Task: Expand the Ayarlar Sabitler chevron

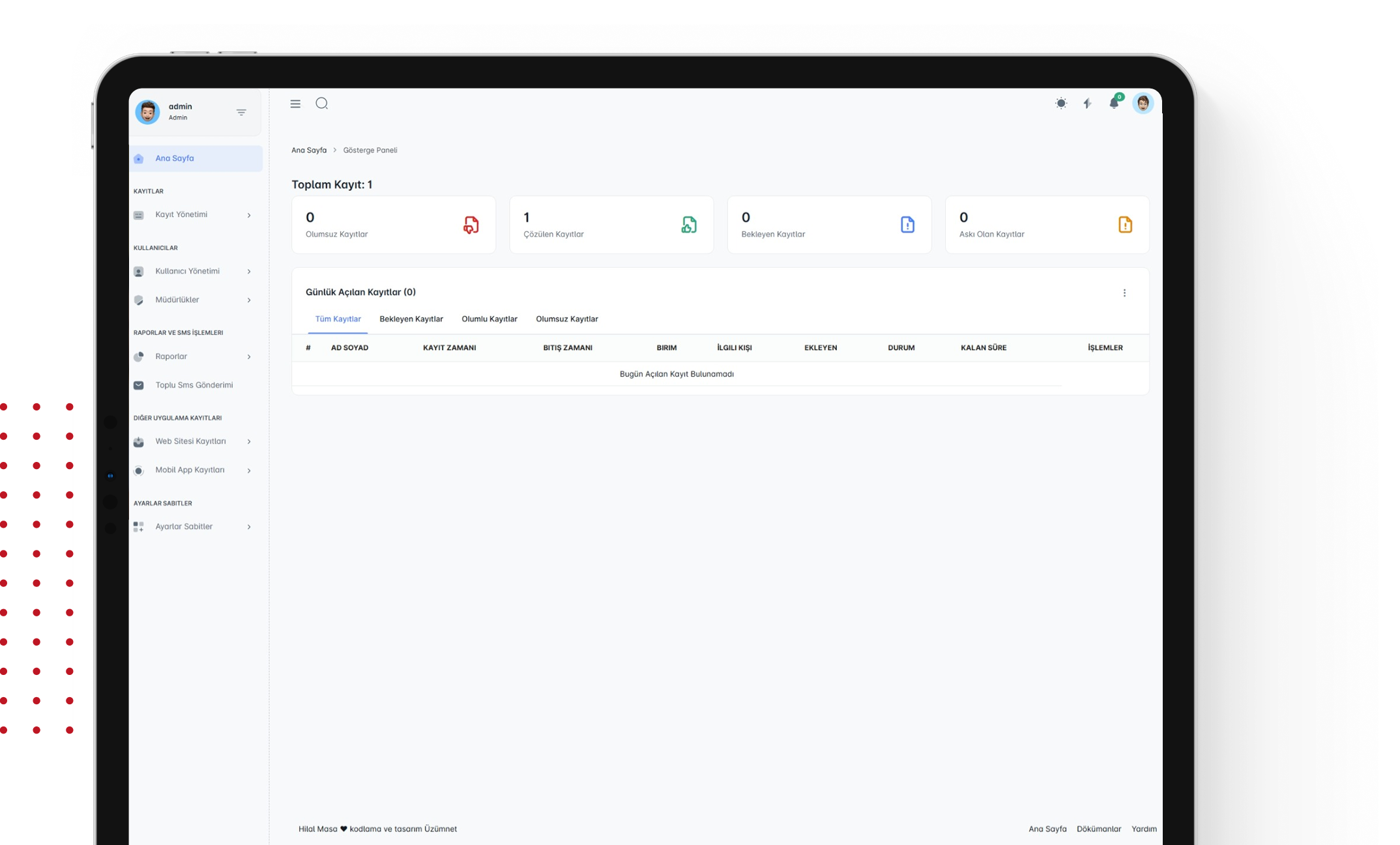Action: point(249,527)
